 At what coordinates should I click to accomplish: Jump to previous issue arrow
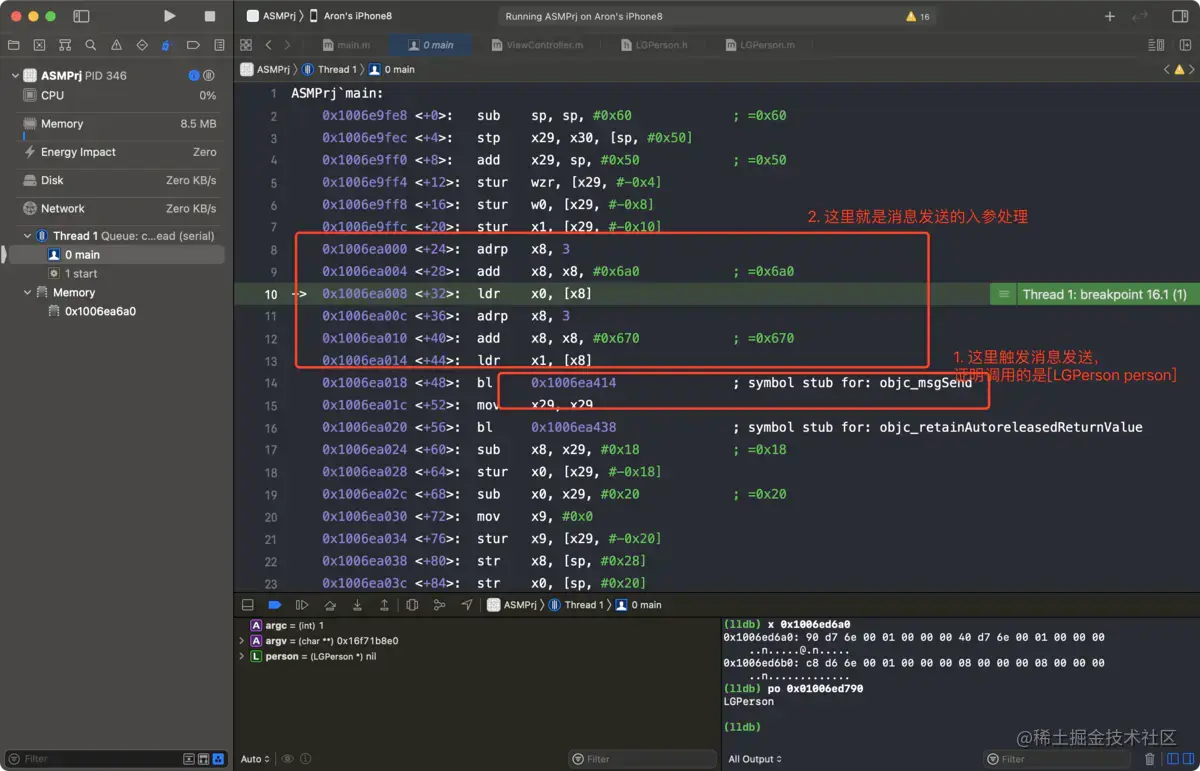[x=1166, y=70]
